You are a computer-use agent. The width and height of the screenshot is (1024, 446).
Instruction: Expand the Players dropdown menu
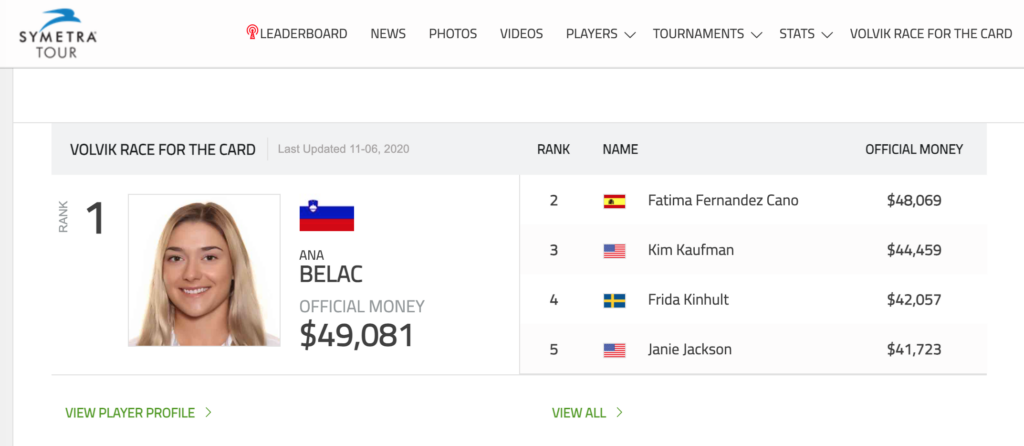tap(600, 34)
